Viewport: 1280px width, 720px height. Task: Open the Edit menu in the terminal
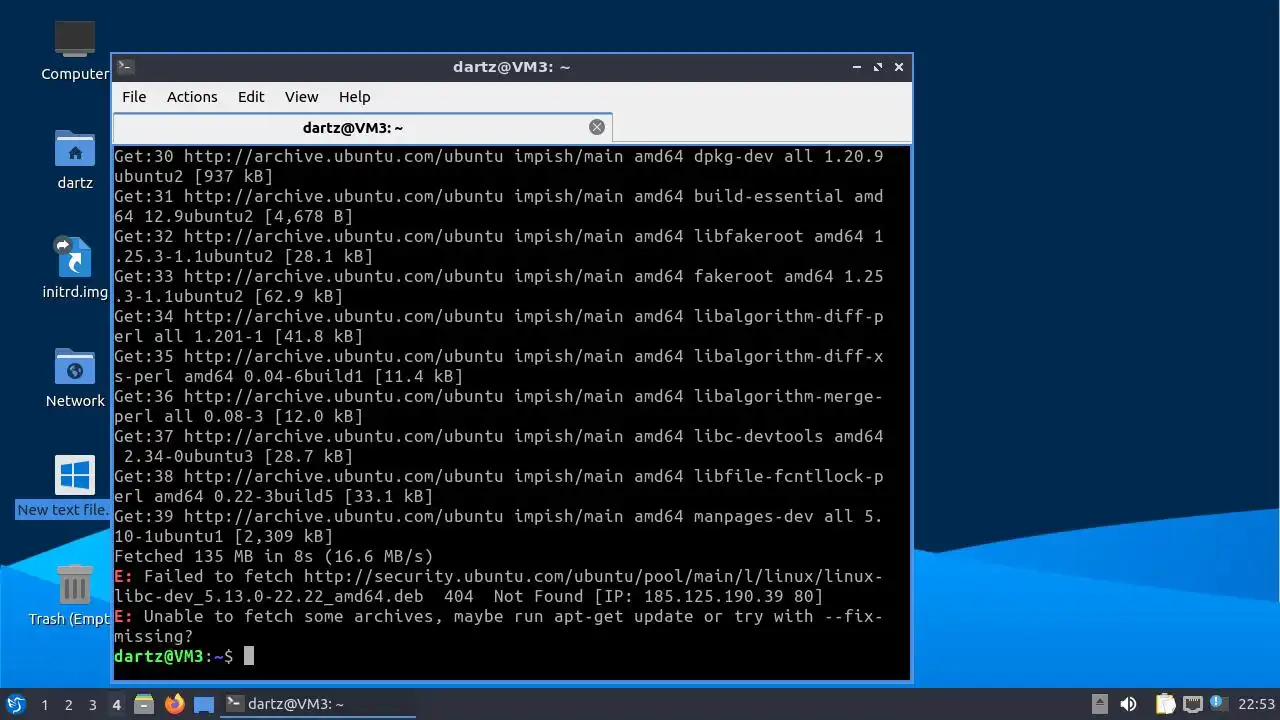(x=251, y=97)
